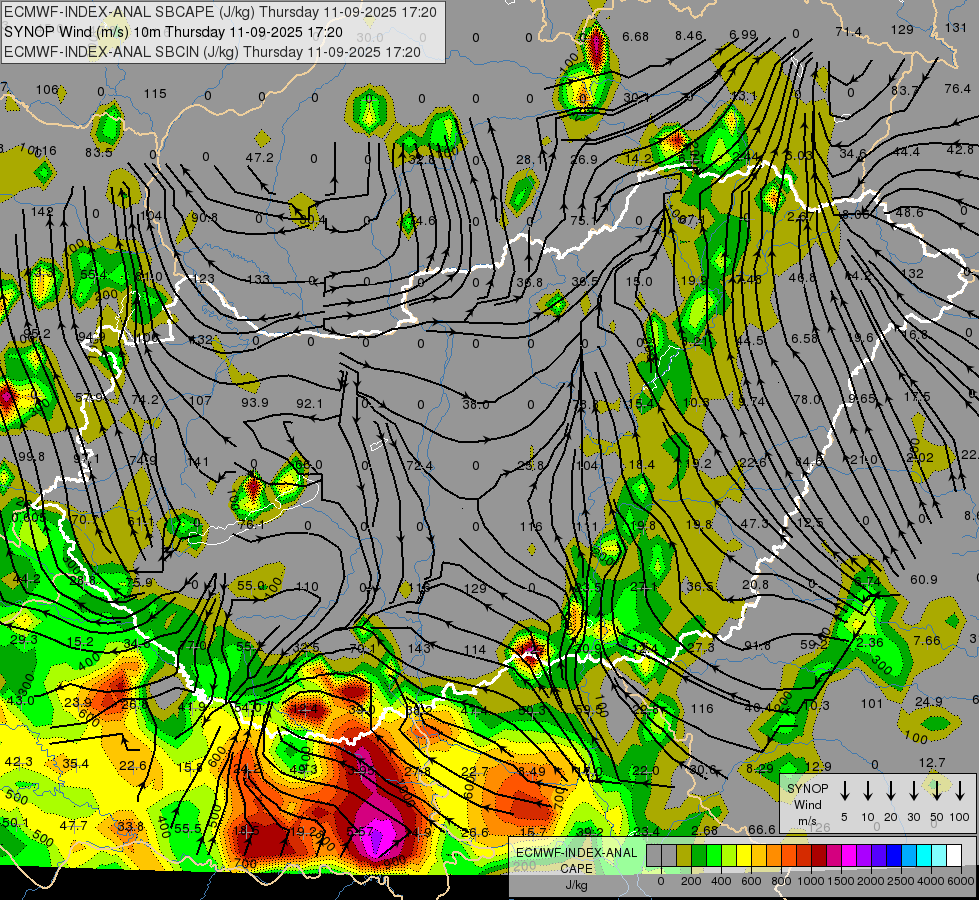This screenshot has height=900, width=979.
Task: Click the 92.1 value on map
Action: coord(309,403)
